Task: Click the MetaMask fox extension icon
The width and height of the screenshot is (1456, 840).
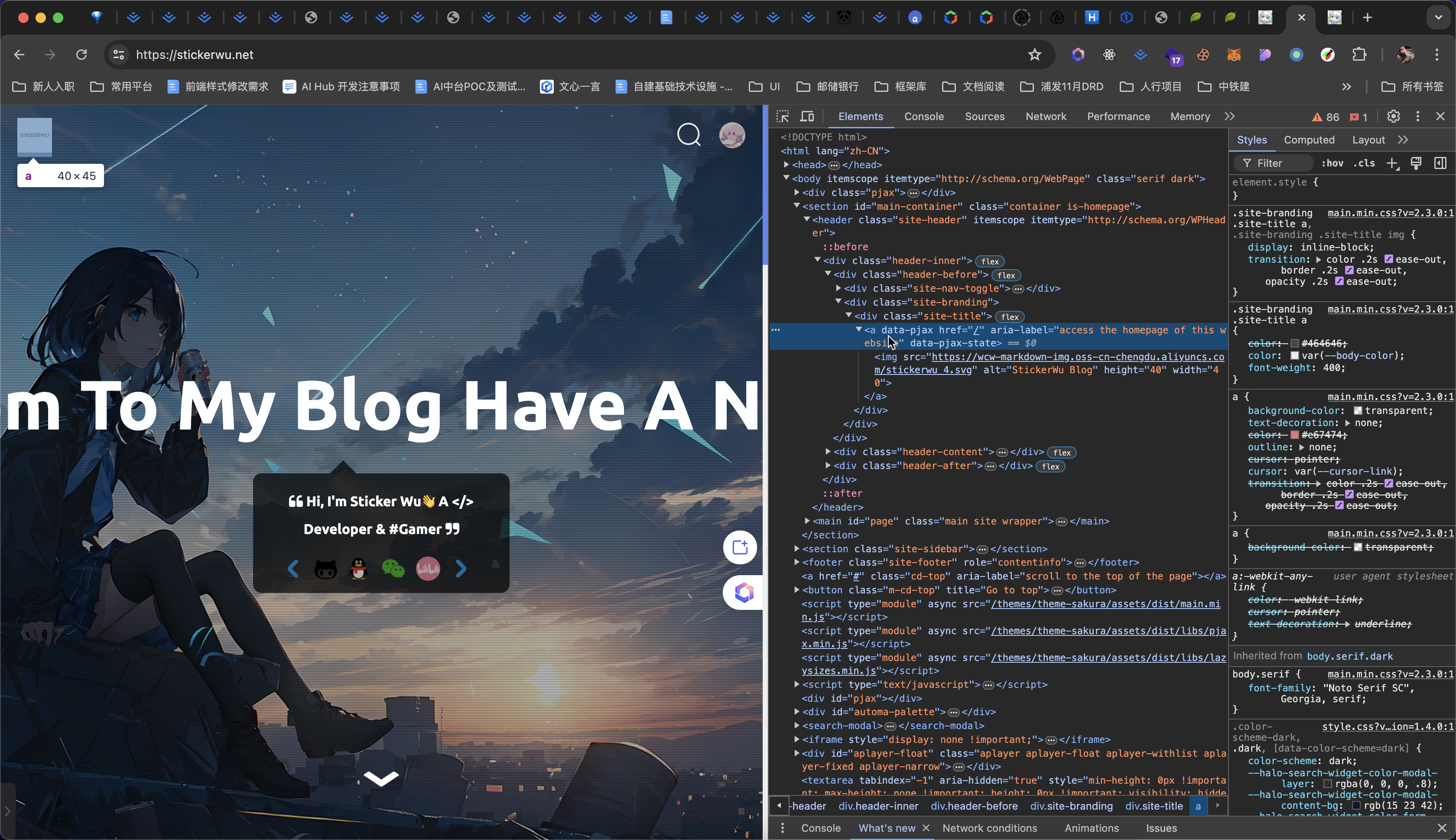Action: tap(1233, 55)
